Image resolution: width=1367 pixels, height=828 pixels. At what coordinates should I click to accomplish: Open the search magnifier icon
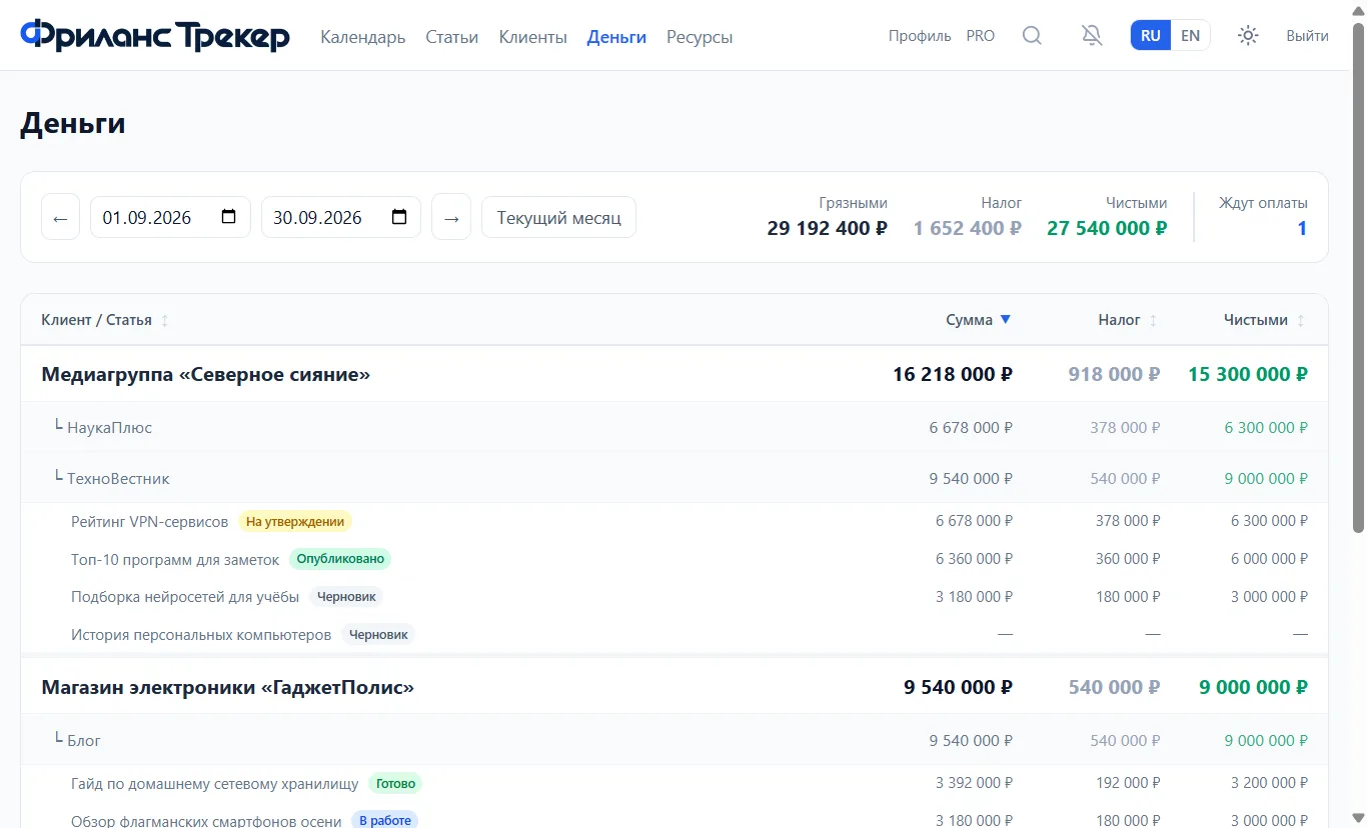1032,36
